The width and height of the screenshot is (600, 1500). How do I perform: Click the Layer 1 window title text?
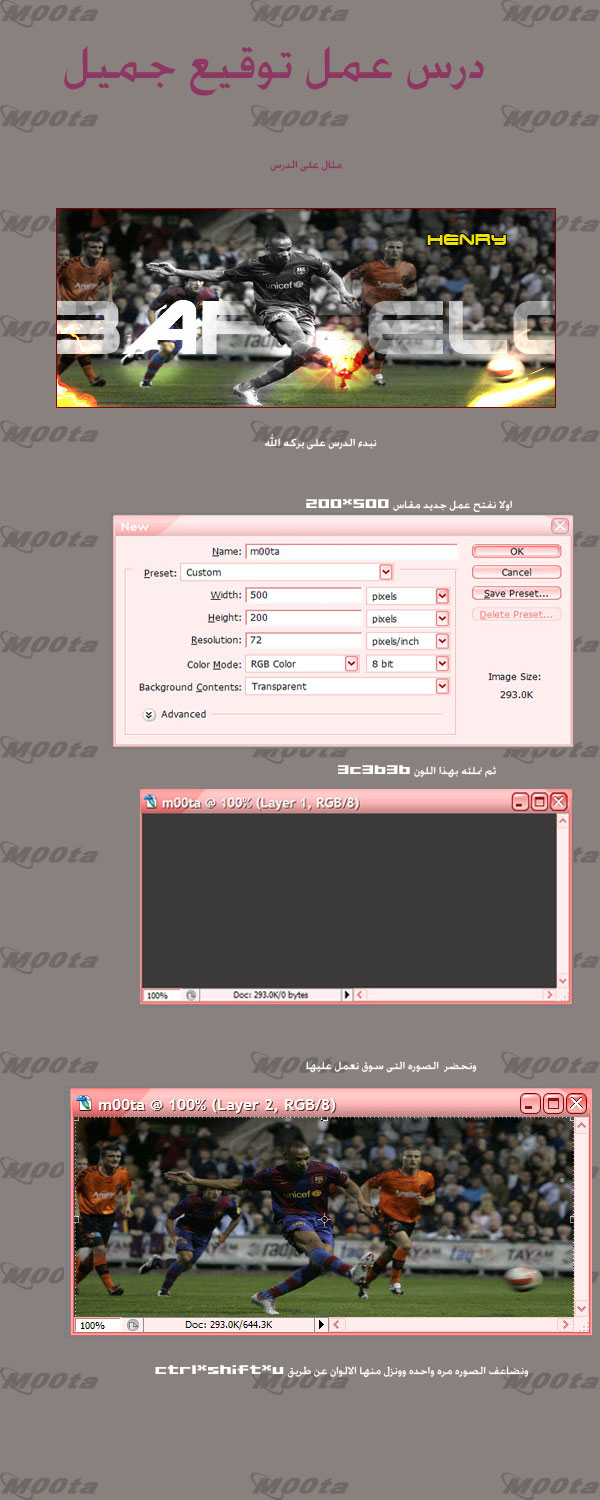[262, 802]
